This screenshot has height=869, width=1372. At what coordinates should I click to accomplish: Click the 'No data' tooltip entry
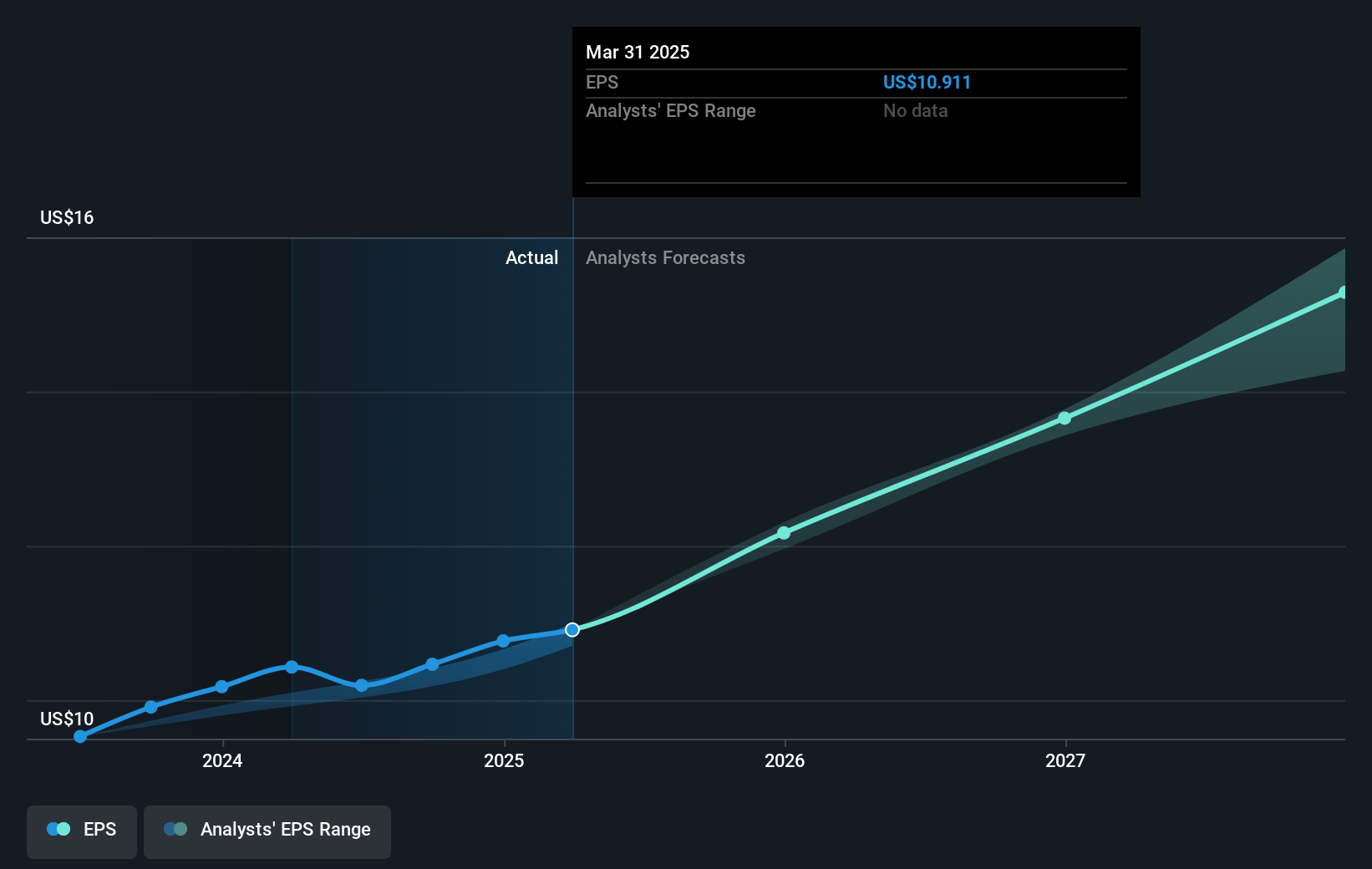pos(915,110)
